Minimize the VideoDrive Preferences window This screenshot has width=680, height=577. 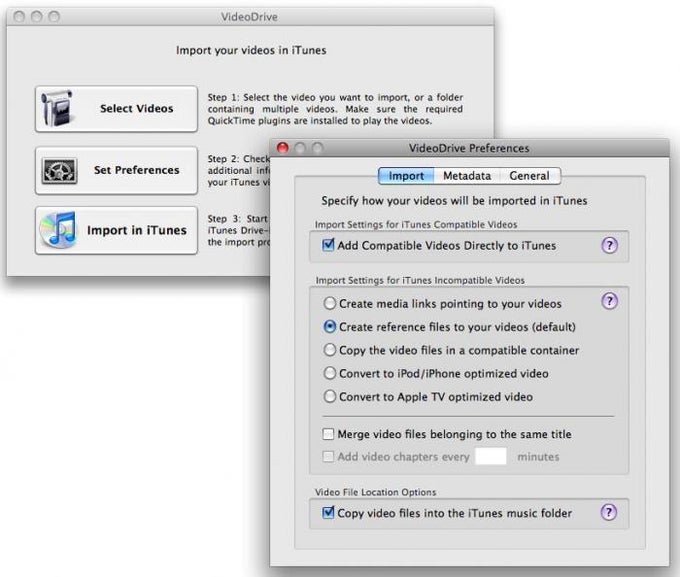pyautogui.click(x=300, y=148)
